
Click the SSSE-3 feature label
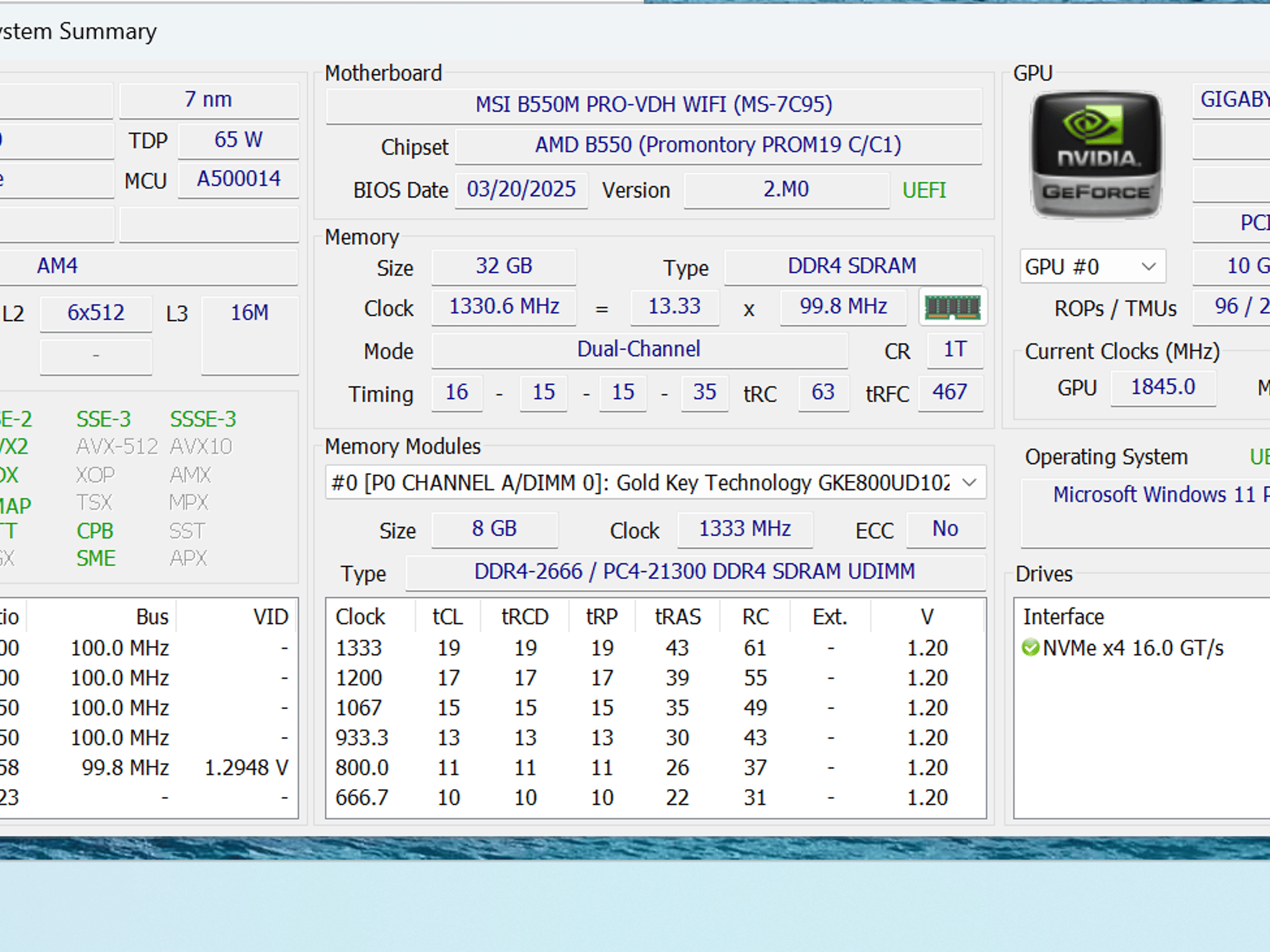pos(203,420)
